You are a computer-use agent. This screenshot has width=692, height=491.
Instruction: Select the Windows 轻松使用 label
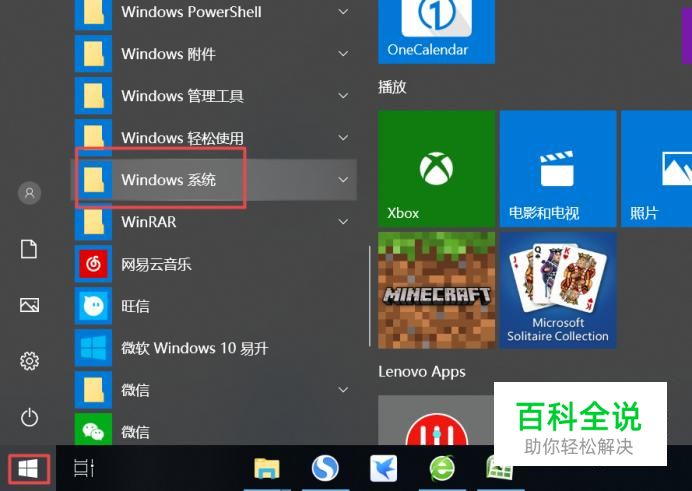(x=182, y=138)
